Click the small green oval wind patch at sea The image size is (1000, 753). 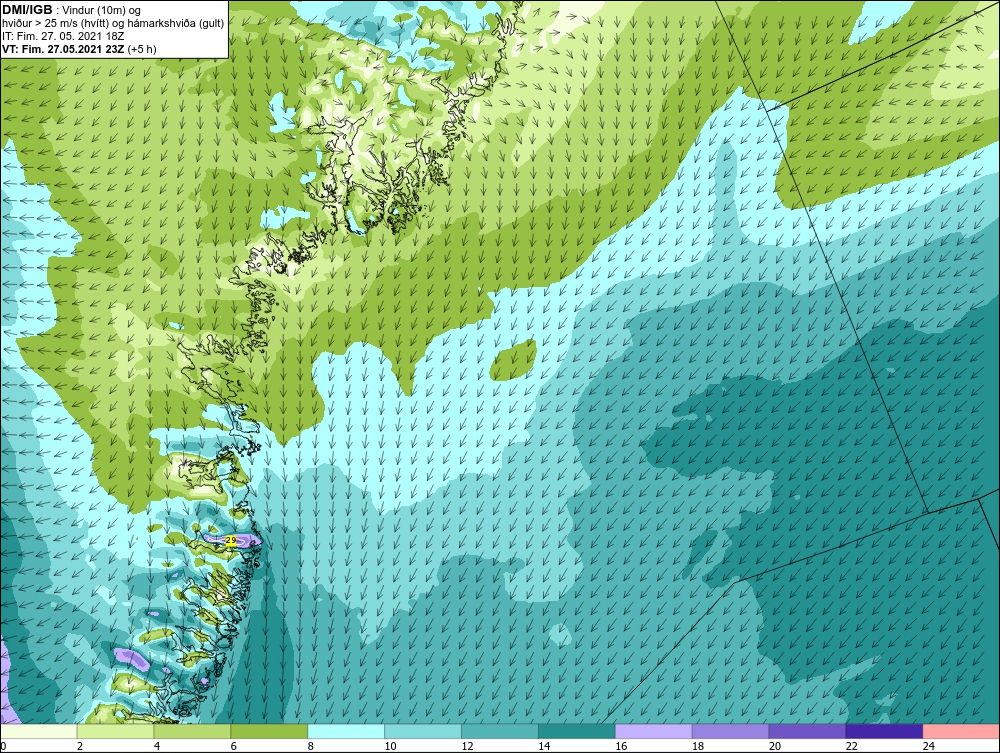(x=513, y=360)
